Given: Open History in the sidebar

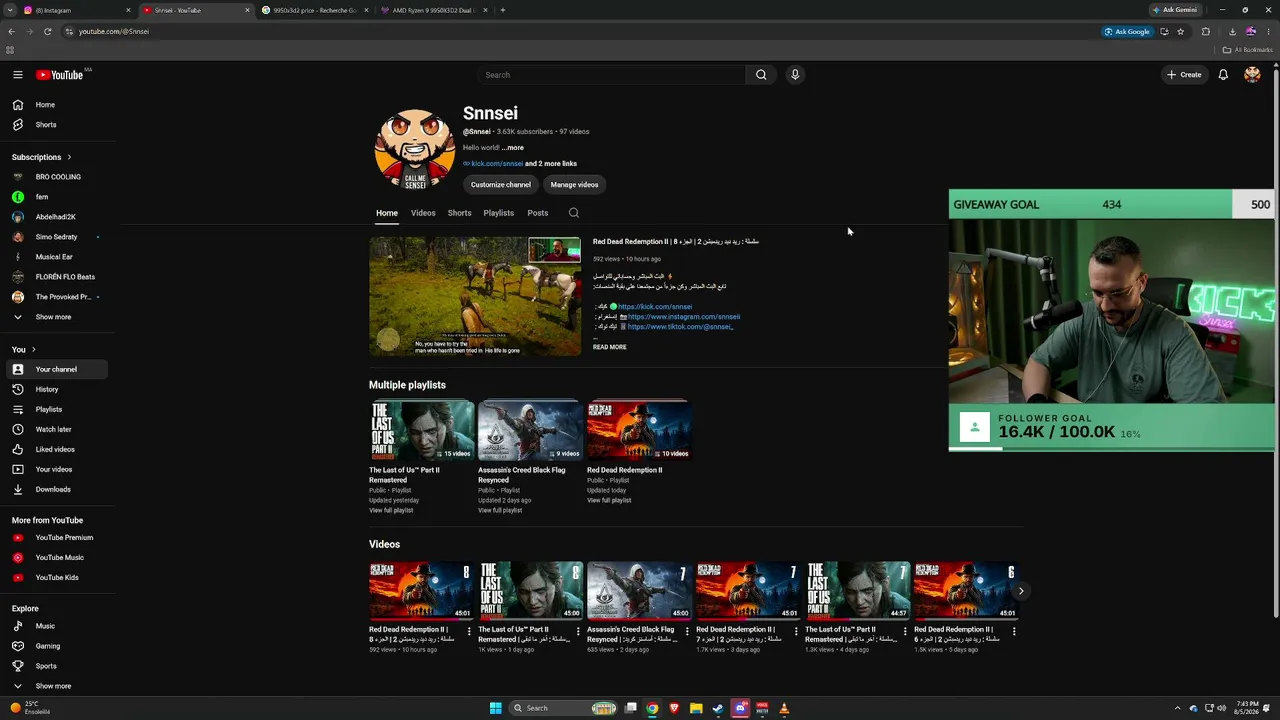Looking at the screenshot, I should click(55, 389).
